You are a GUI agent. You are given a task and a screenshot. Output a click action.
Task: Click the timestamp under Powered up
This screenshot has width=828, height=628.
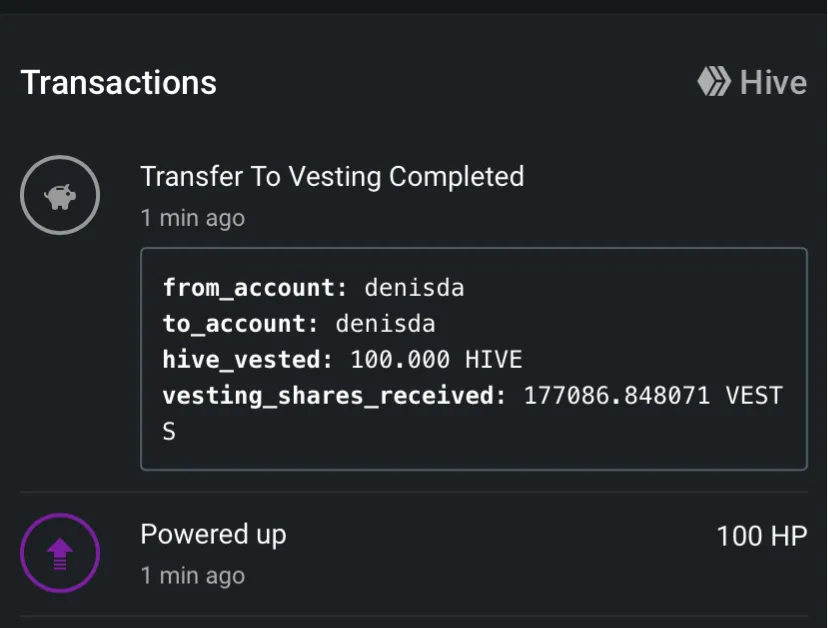(x=192, y=576)
